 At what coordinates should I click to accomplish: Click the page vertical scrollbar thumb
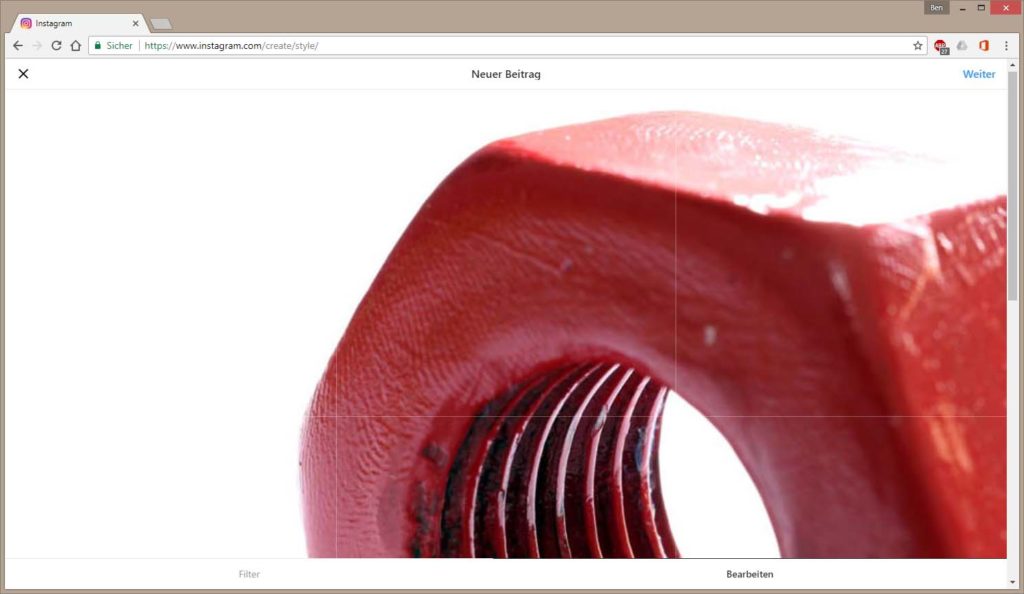click(x=1012, y=186)
